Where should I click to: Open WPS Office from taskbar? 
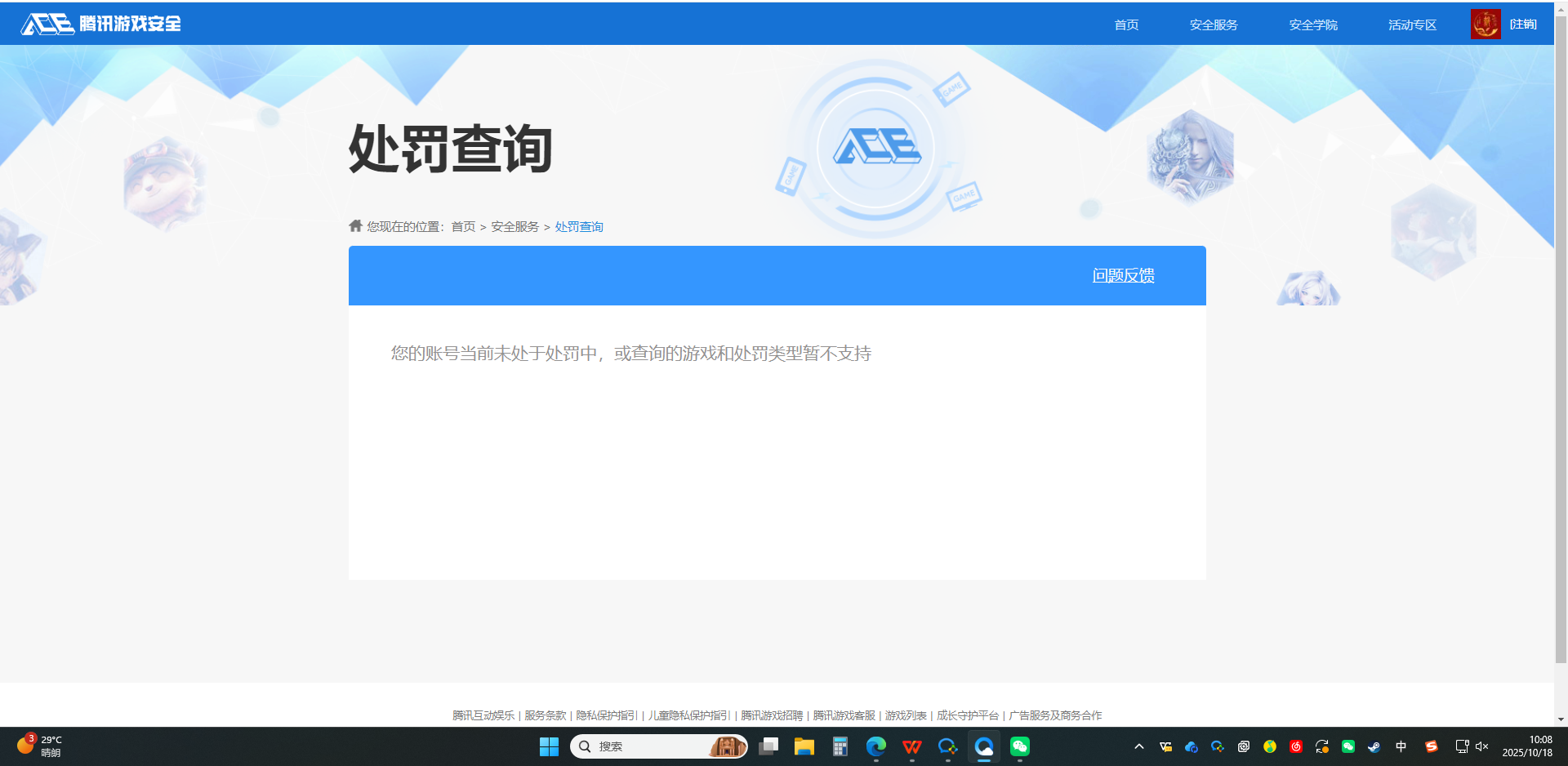point(911,746)
